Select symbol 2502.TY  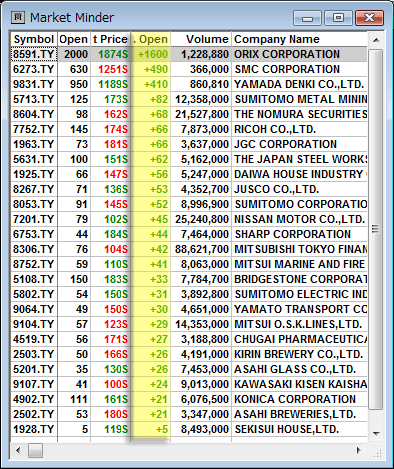34,414
